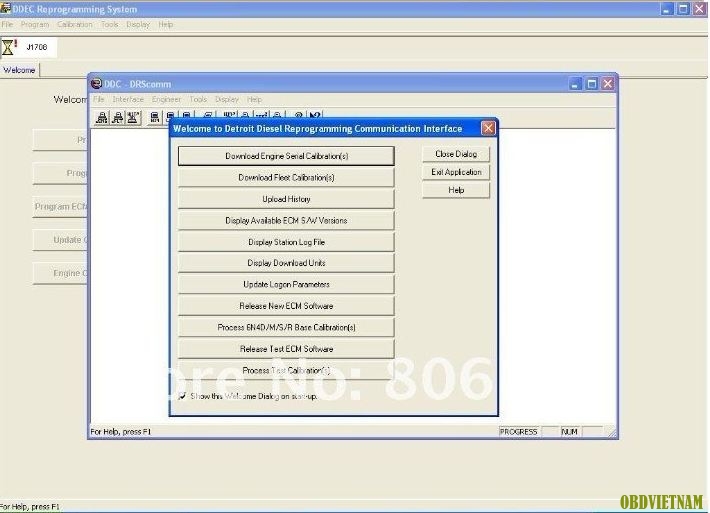Open the Interface menu in DRScomm

pos(128,100)
